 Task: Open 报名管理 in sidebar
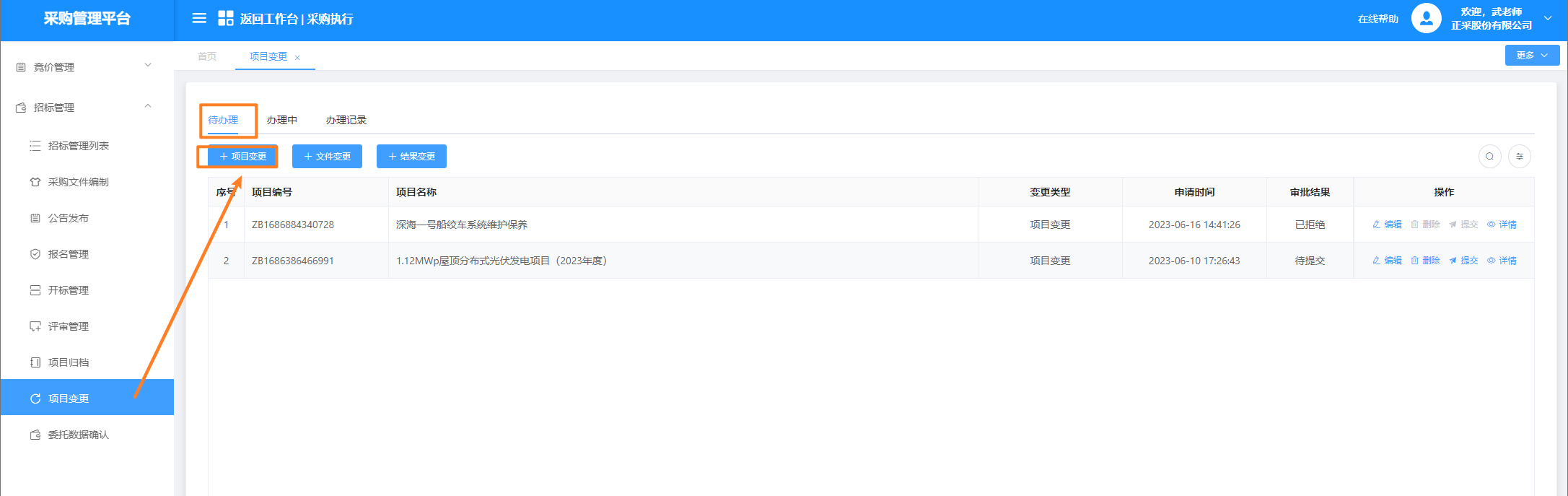click(x=68, y=254)
